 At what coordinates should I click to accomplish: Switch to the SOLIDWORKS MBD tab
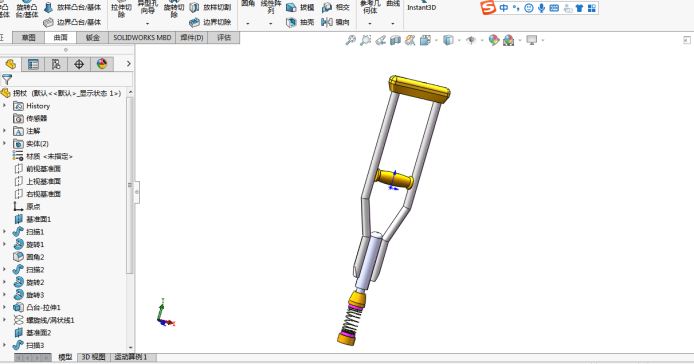click(x=142, y=38)
